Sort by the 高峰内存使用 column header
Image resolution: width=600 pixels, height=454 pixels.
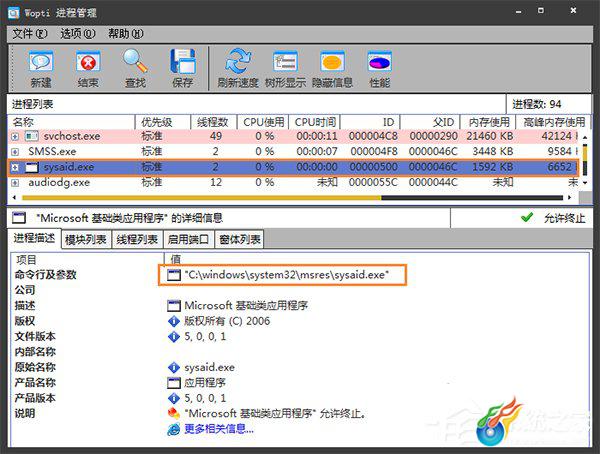coord(553,122)
